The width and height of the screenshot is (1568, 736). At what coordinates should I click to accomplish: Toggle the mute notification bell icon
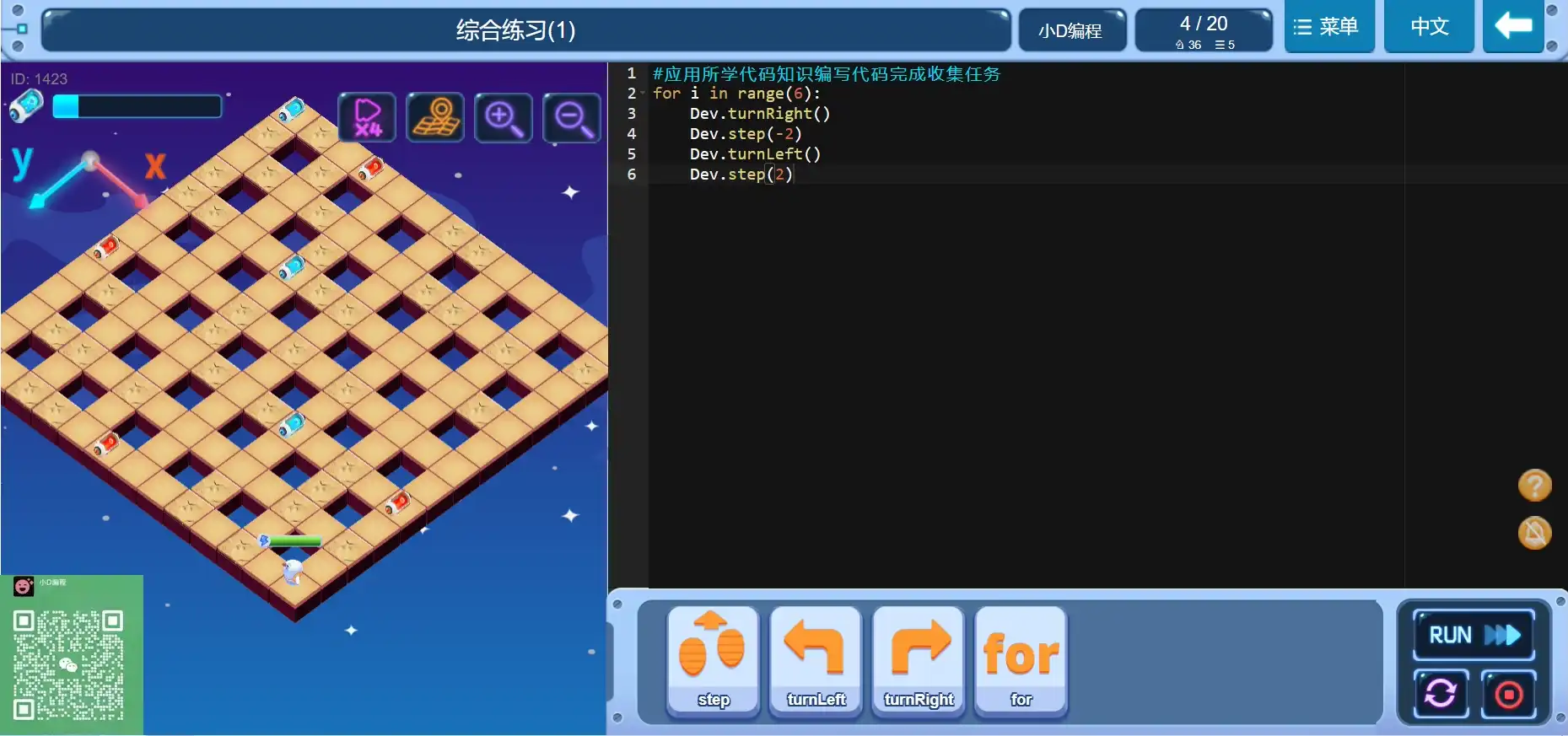click(1534, 533)
